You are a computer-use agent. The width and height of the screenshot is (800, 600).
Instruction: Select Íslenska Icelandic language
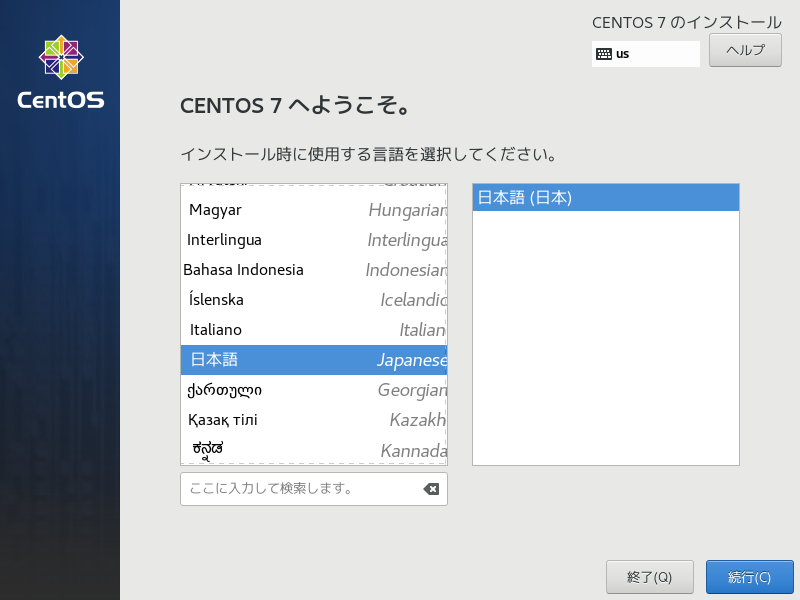point(314,300)
